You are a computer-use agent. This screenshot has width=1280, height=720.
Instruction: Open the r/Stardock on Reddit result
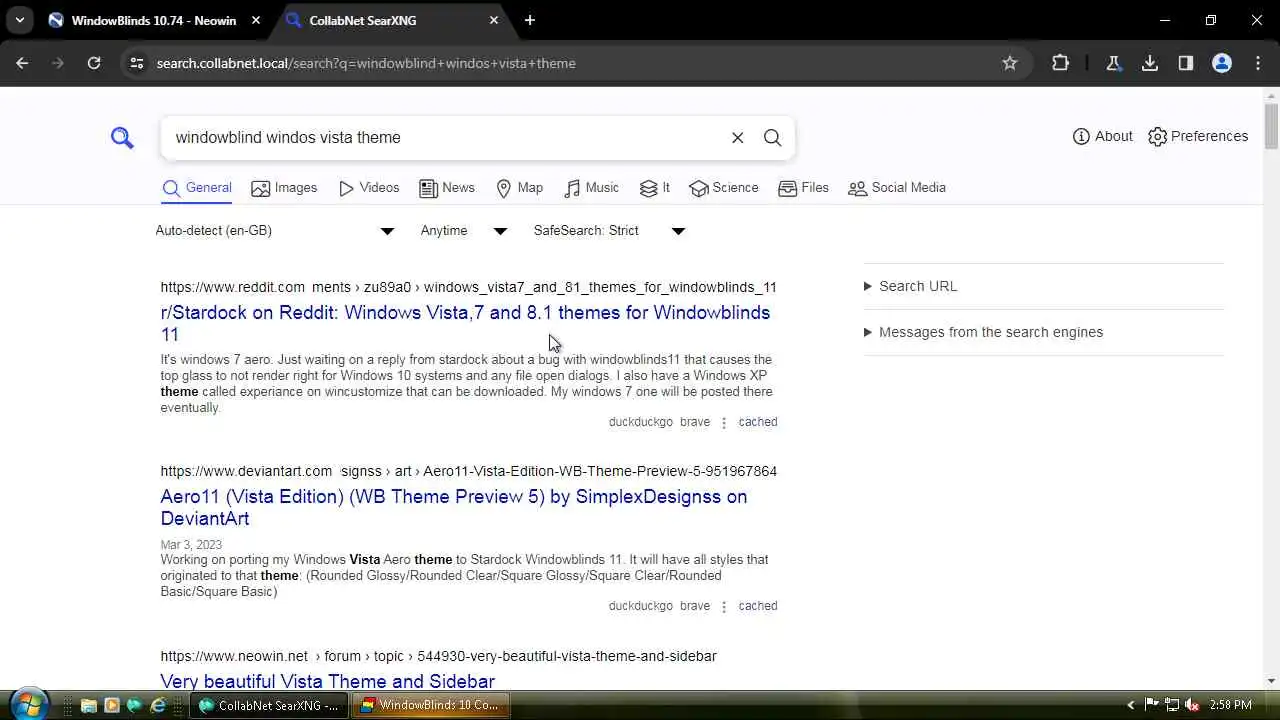click(x=465, y=323)
